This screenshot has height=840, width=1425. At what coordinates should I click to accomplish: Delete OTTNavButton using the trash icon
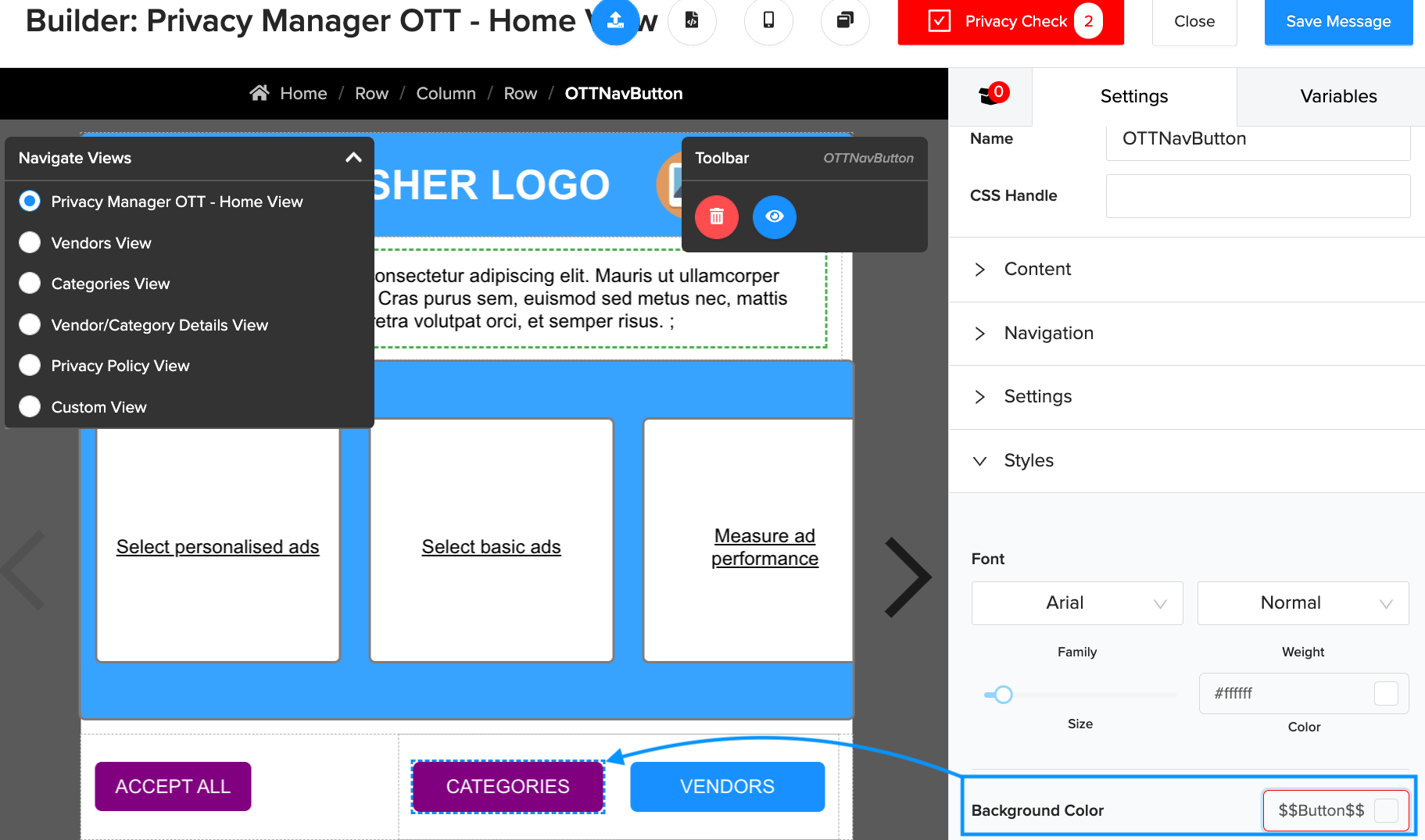[716, 217]
